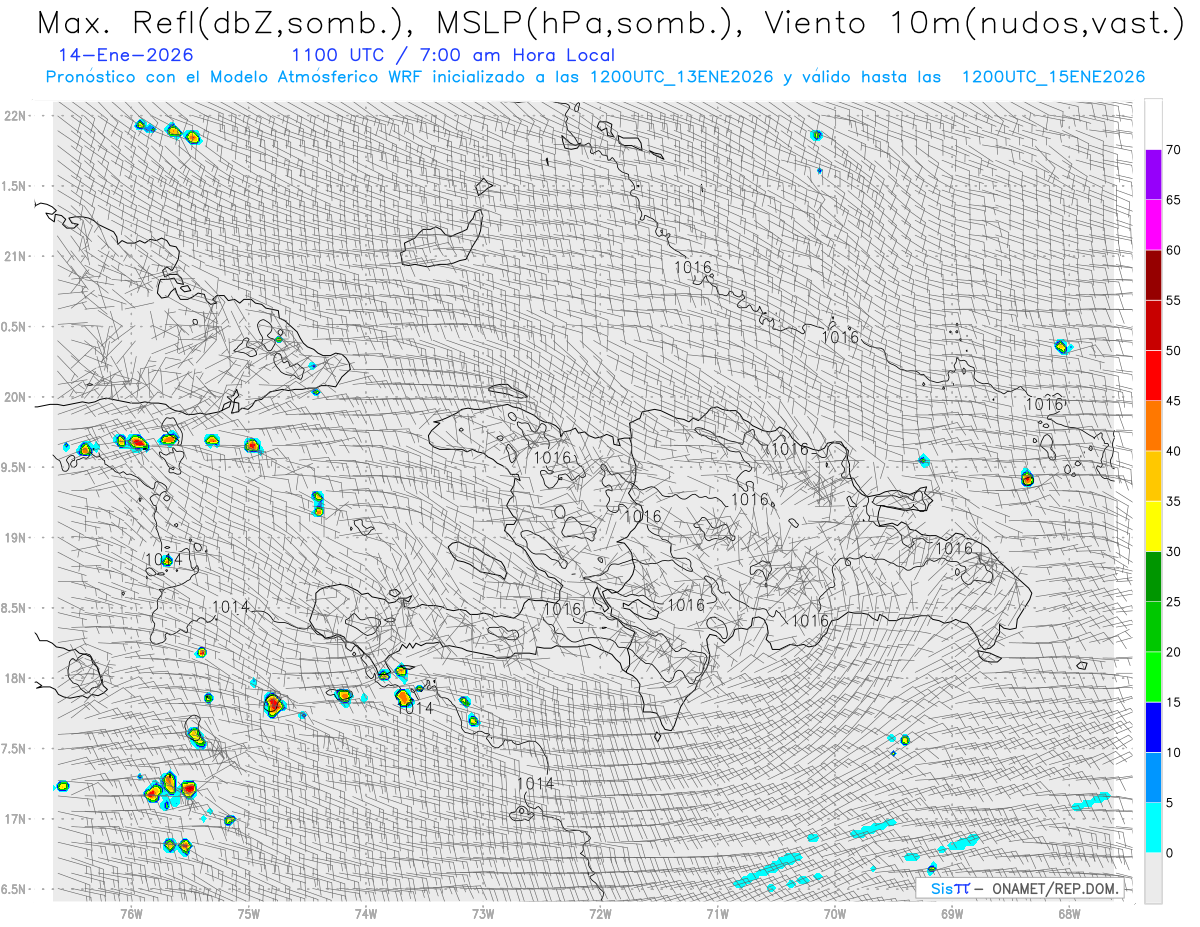Pick the dark maroon 55–60 dBZ colorbar segment
Viewport: 1200px width, 927px height.
[x=1153, y=275]
